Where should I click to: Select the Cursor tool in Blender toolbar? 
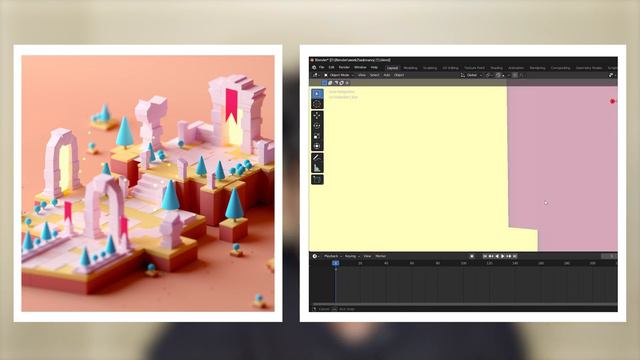(317, 104)
